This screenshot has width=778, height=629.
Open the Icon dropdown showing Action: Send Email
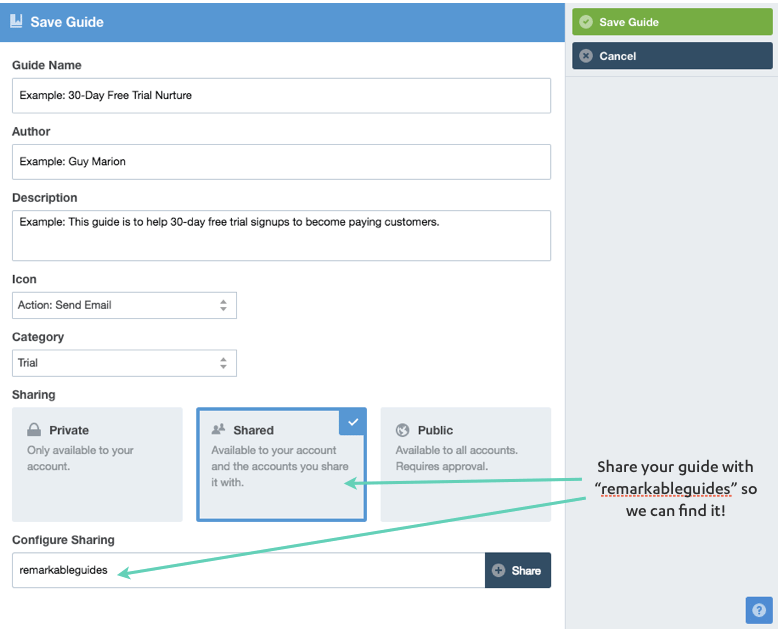tap(124, 305)
